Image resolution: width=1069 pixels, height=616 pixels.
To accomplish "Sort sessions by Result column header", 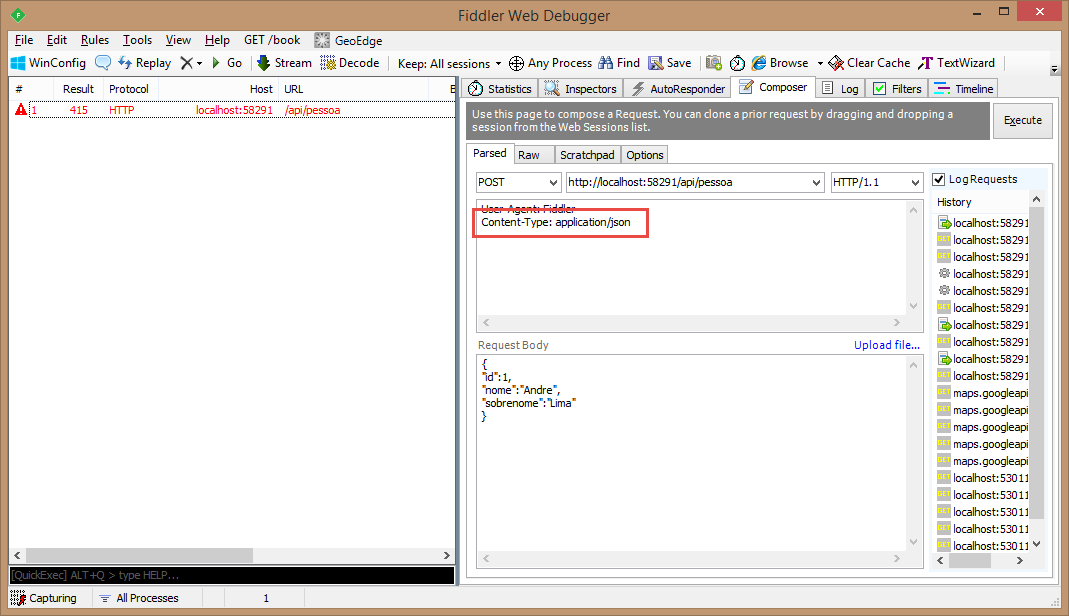I will [x=78, y=89].
